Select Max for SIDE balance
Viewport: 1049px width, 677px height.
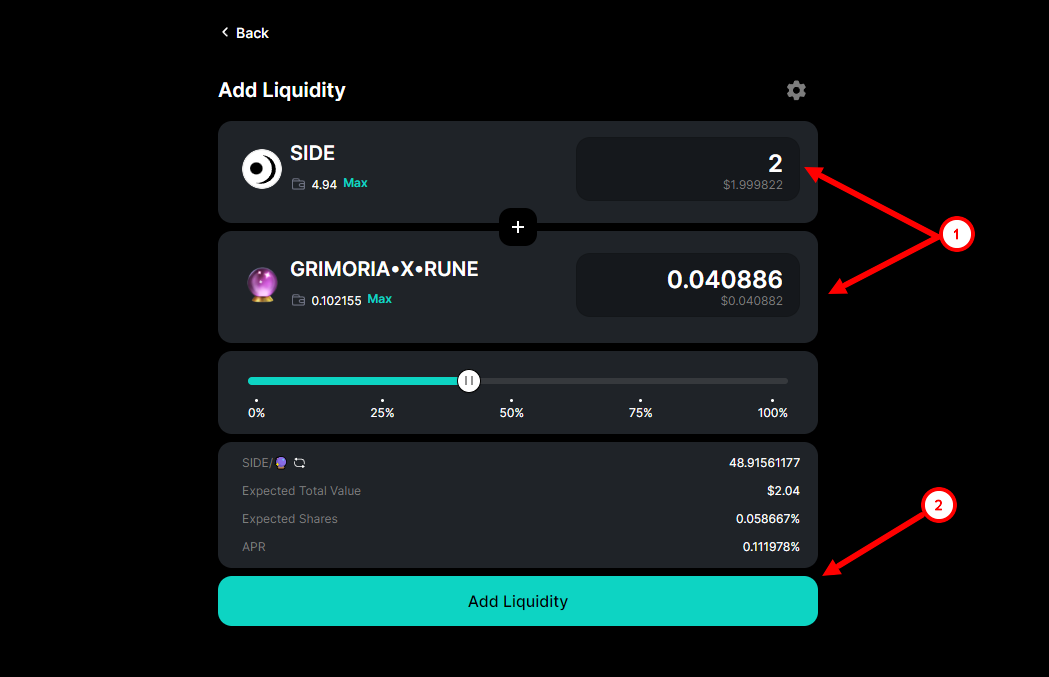(x=355, y=183)
